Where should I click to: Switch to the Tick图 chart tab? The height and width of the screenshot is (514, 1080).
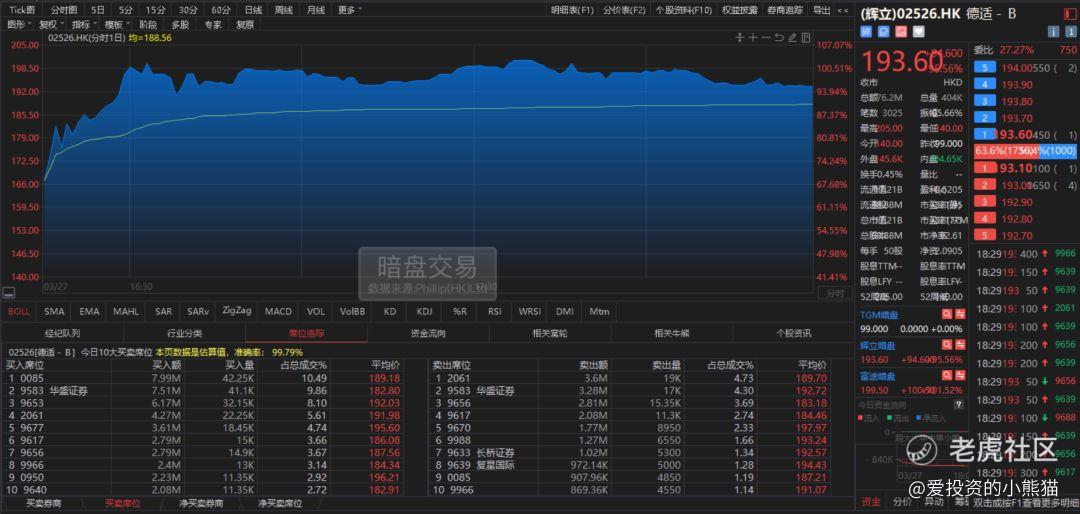point(23,10)
